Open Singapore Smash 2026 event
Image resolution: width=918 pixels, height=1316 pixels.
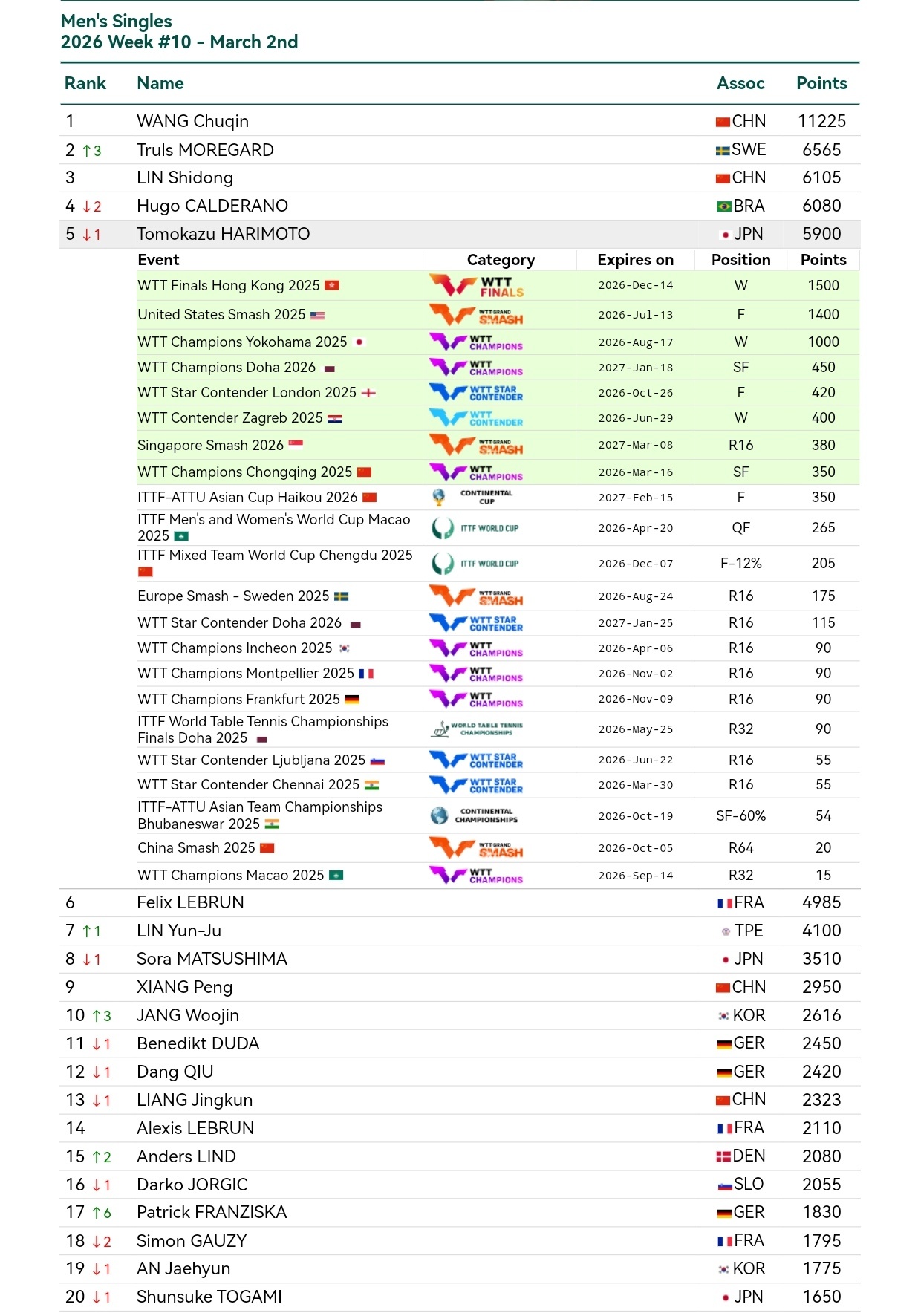point(210,446)
